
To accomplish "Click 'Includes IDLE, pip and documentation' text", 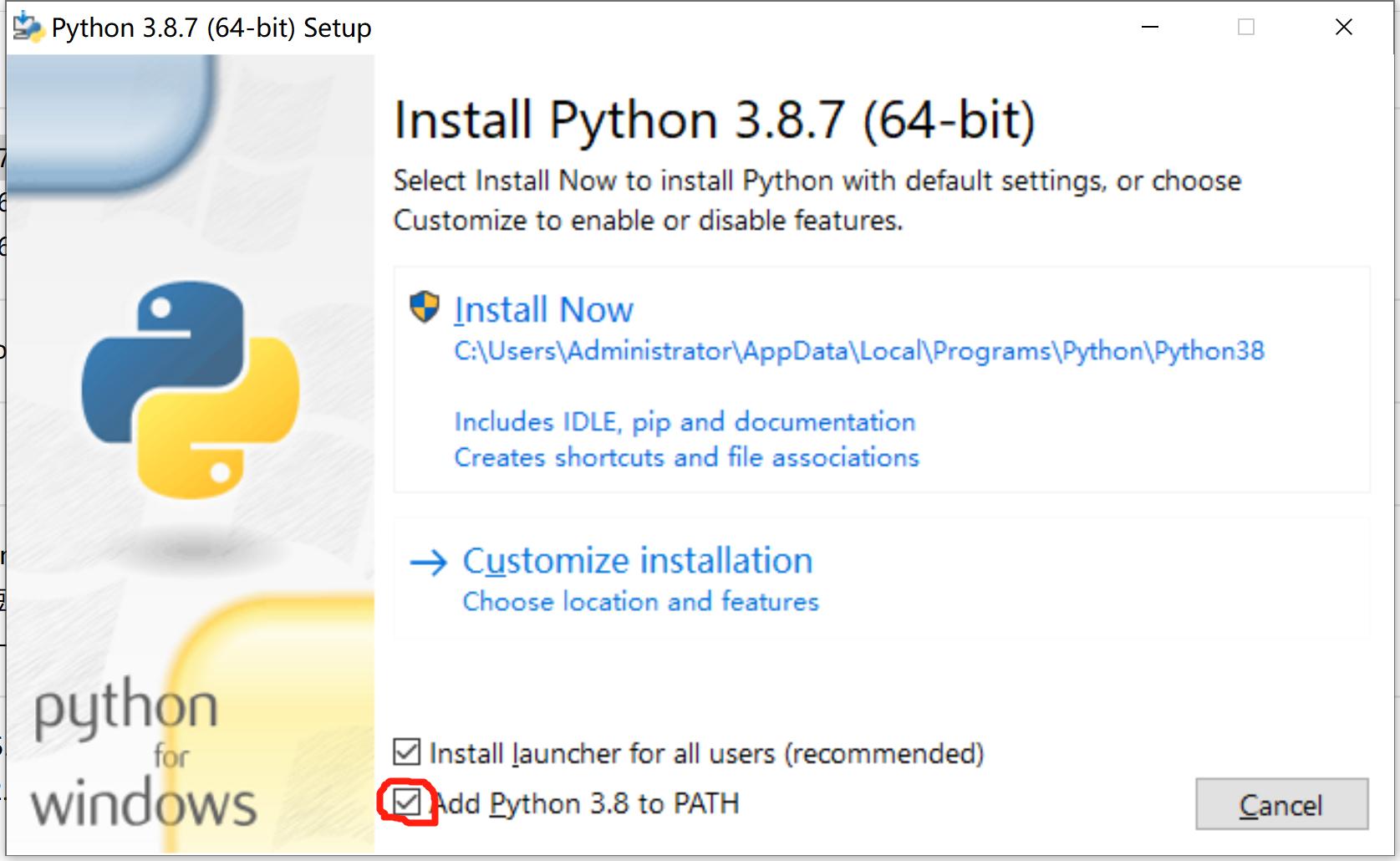I will click(684, 422).
